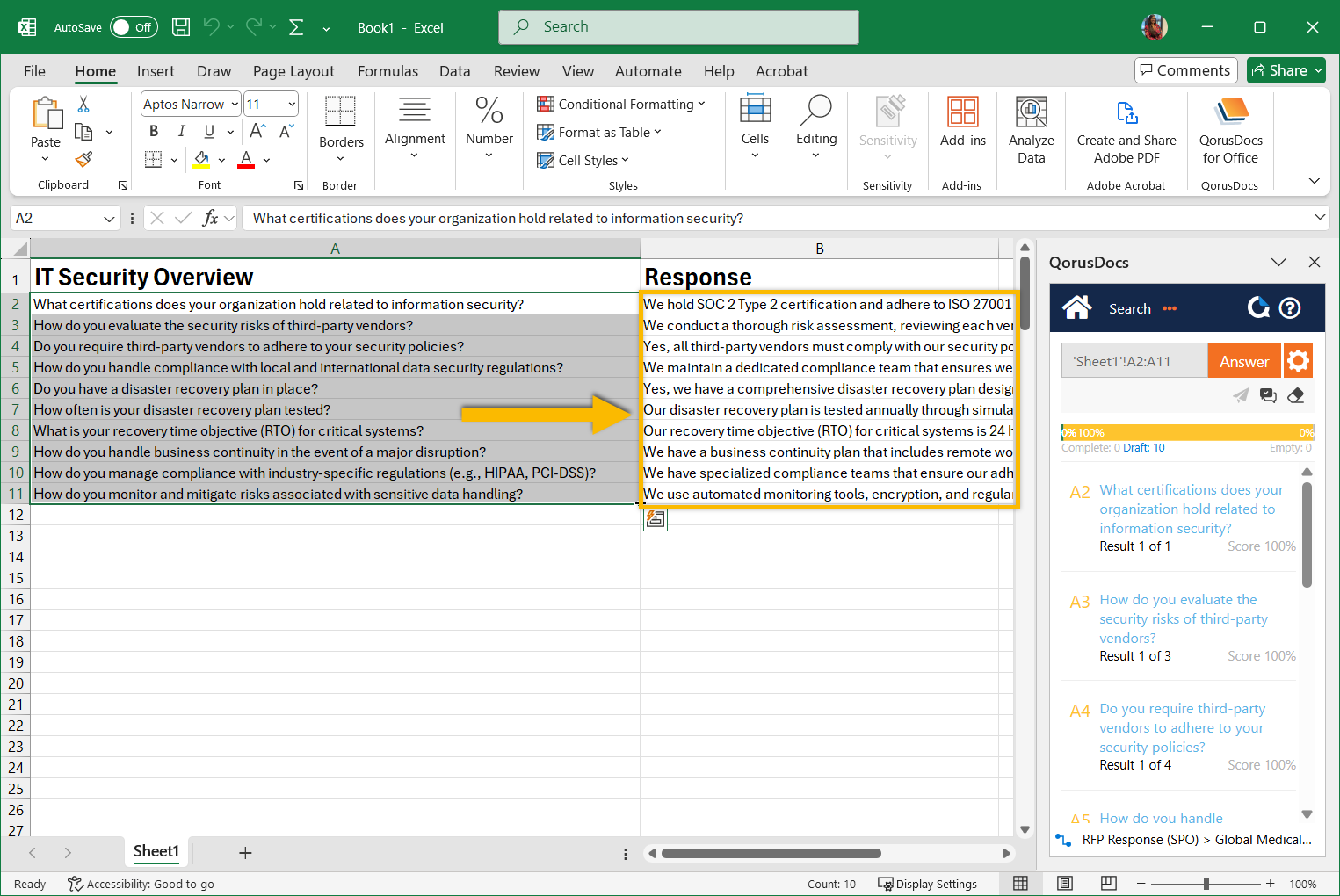The image size is (1340, 896).
Task: Click the QorusDocs Home icon
Action: point(1076,307)
